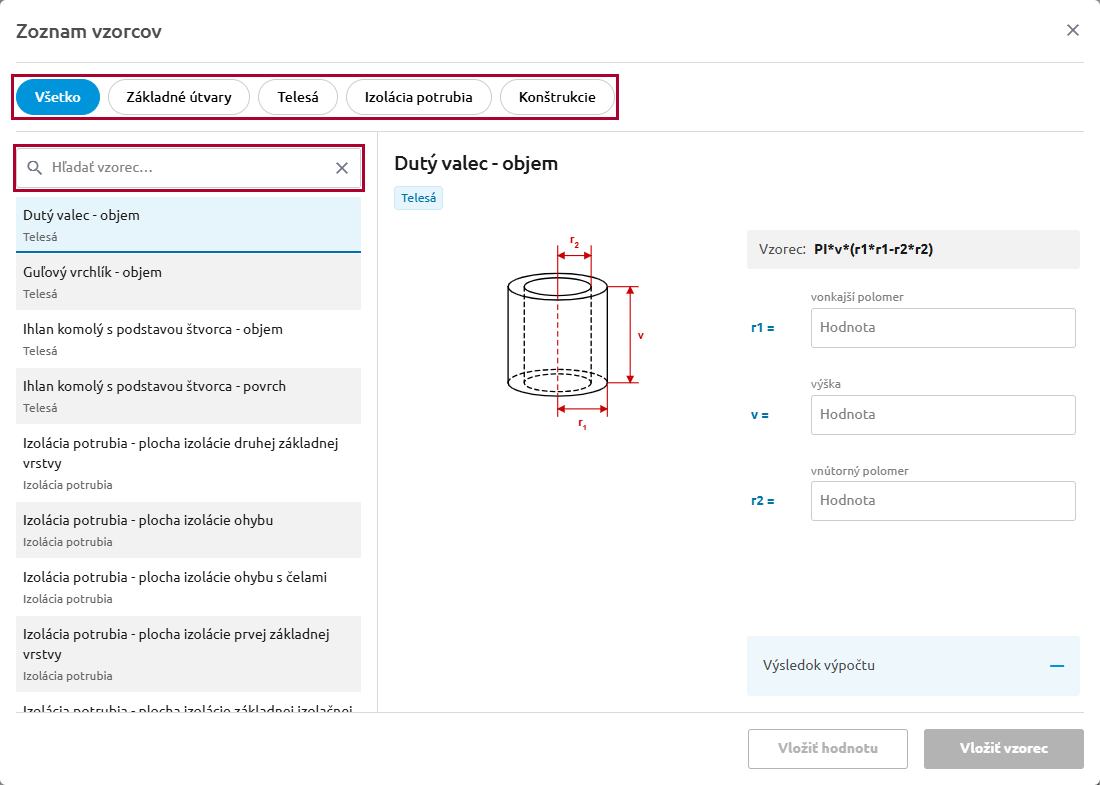Click the search magnifier icon
The image size is (1100, 785).
pyautogui.click(x=34, y=168)
